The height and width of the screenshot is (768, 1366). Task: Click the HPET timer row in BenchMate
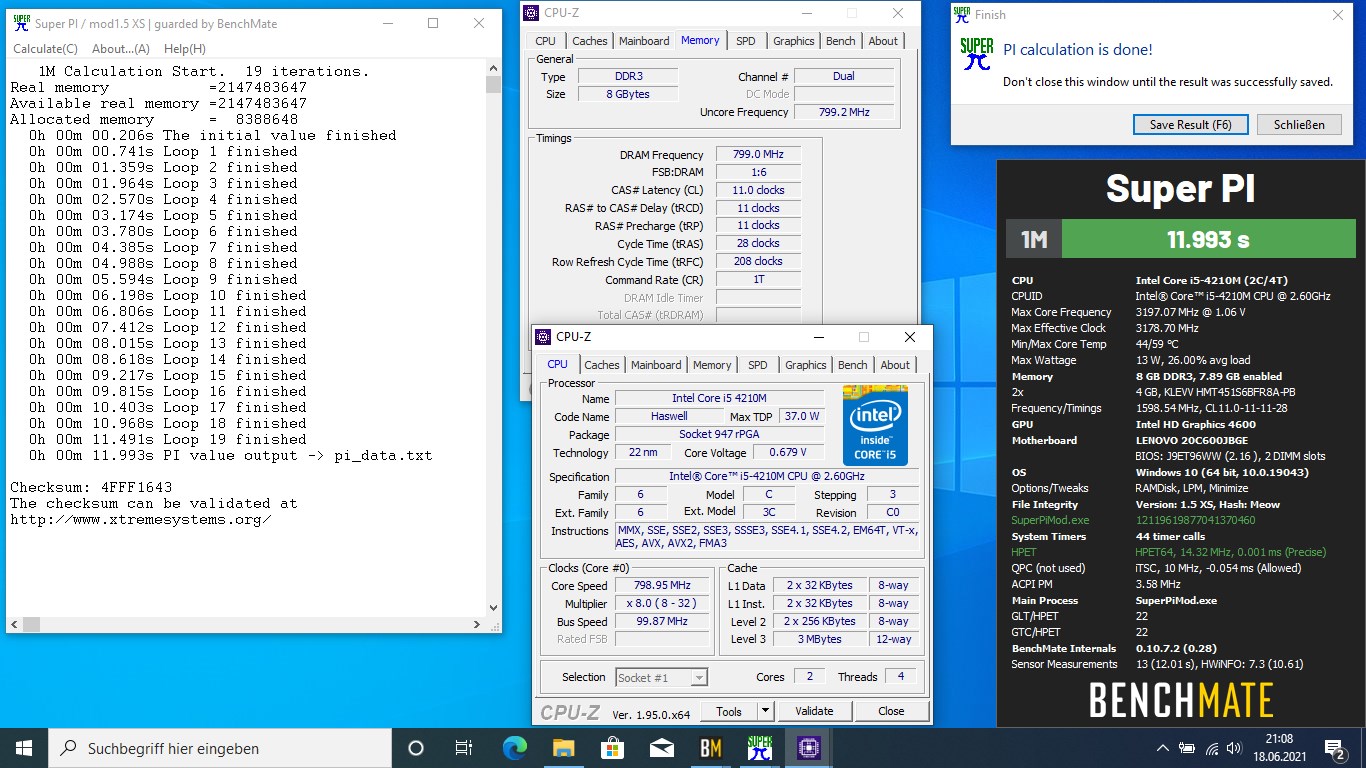click(x=1168, y=552)
